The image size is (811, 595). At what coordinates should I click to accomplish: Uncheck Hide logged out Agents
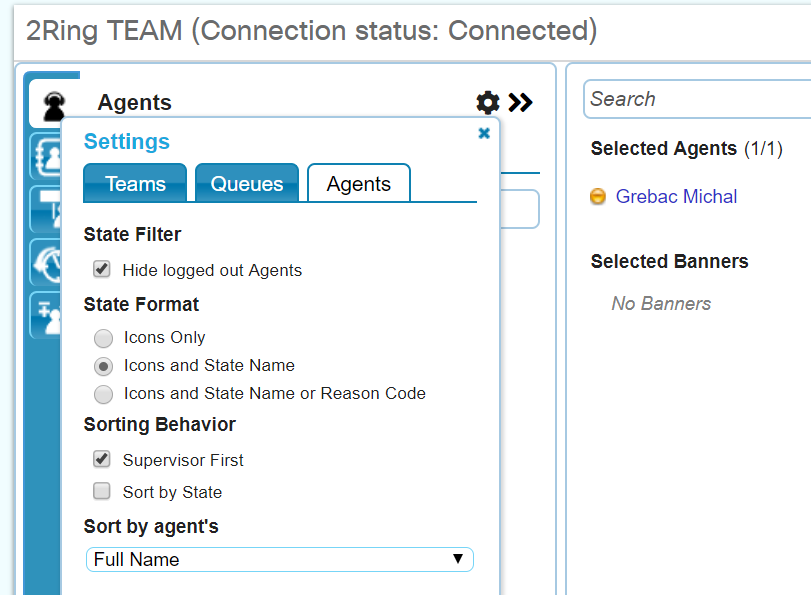pyautogui.click(x=101, y=269)
